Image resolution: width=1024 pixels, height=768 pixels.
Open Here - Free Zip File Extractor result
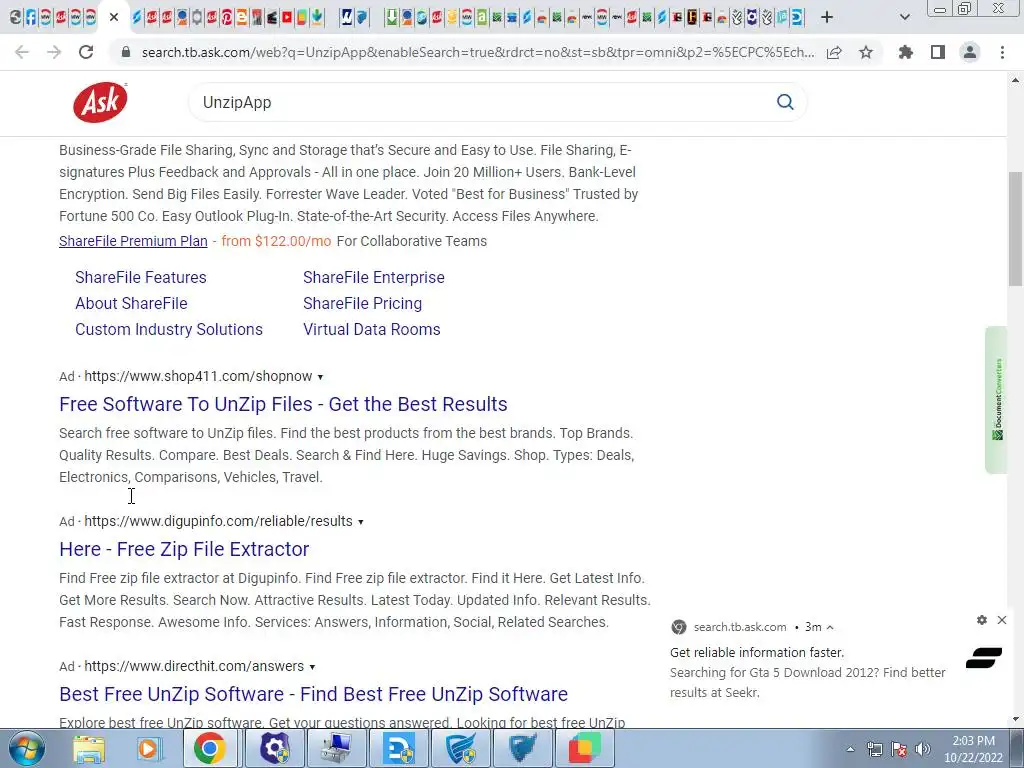184,549
